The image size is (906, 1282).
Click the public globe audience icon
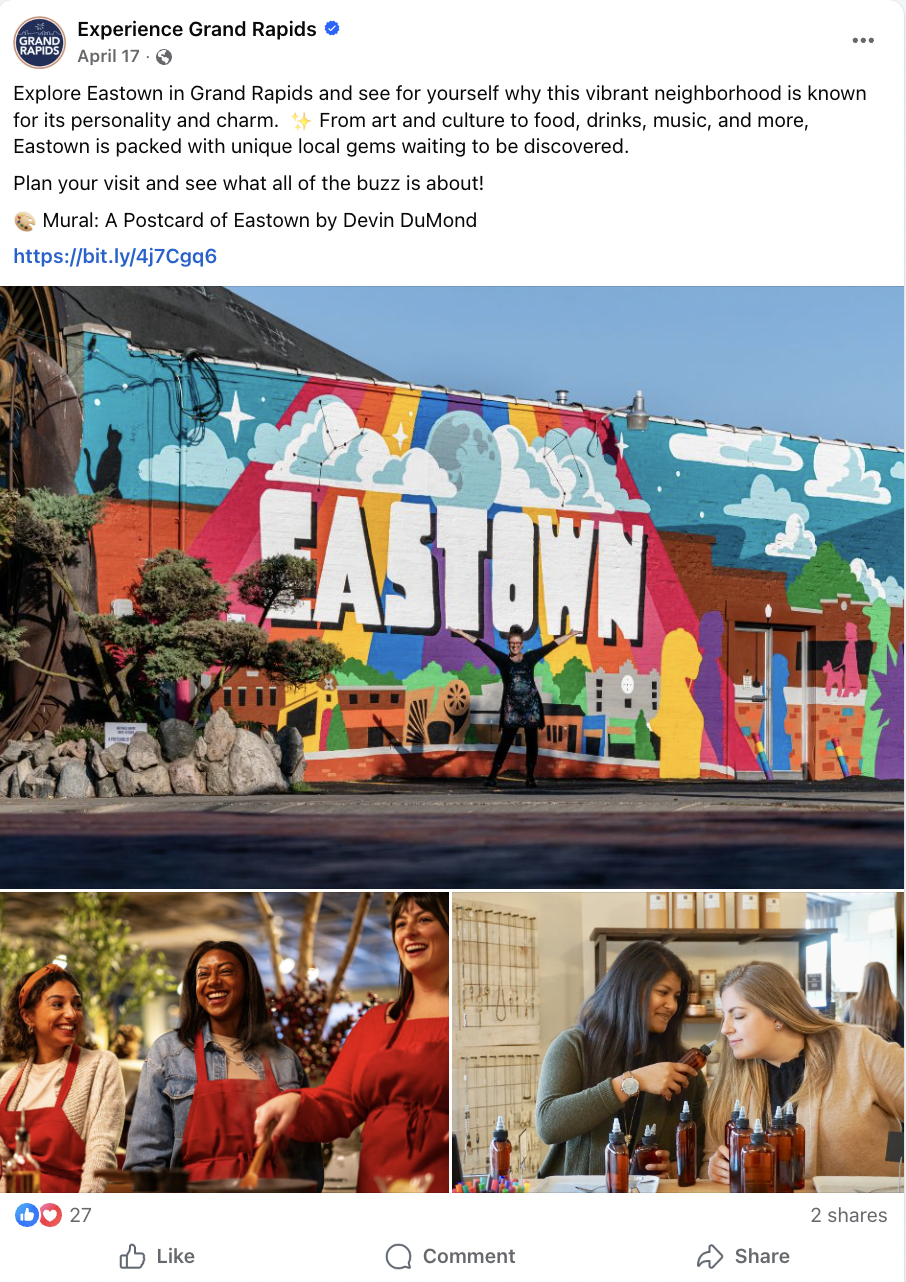pos(164,57)
